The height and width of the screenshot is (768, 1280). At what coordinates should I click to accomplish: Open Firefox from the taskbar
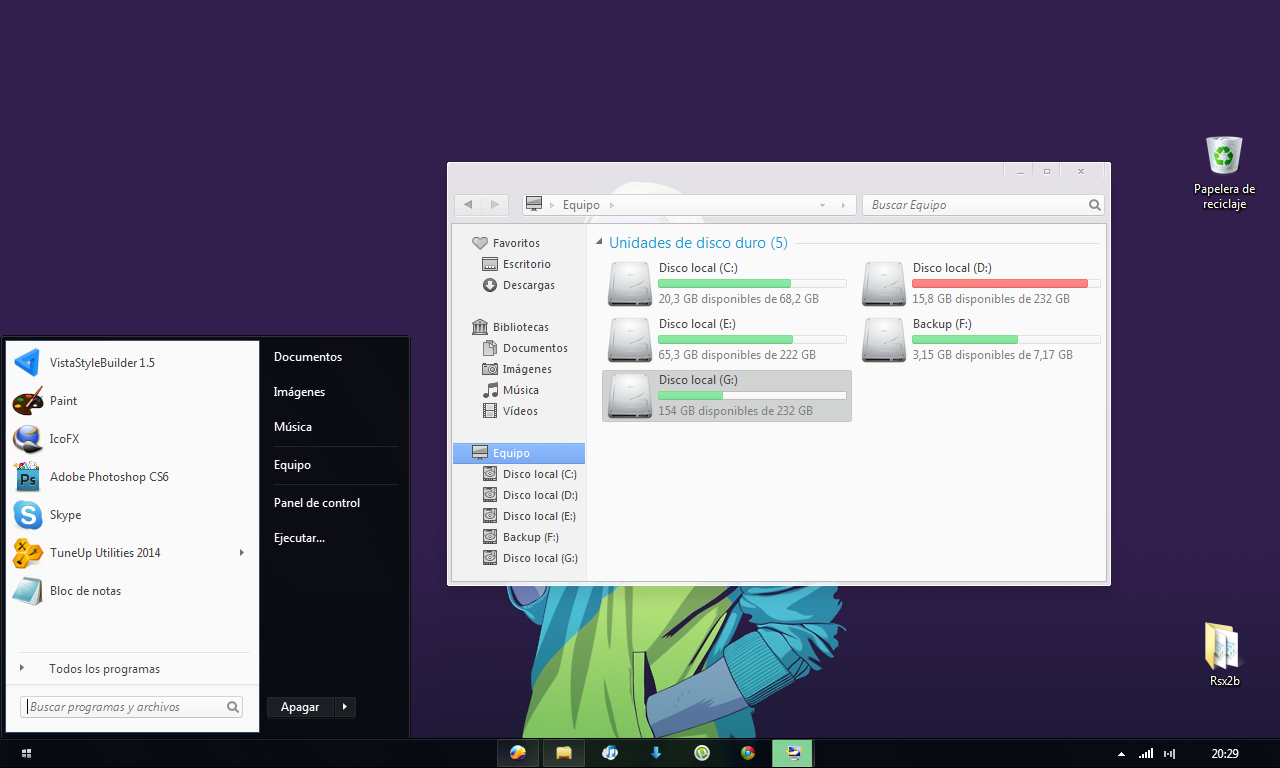point(518,753)
